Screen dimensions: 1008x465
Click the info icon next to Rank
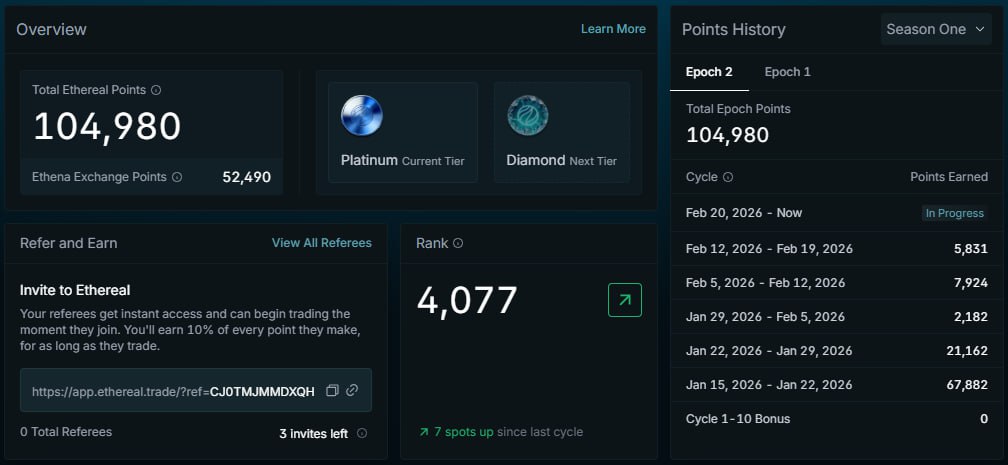tap(458, 243)
